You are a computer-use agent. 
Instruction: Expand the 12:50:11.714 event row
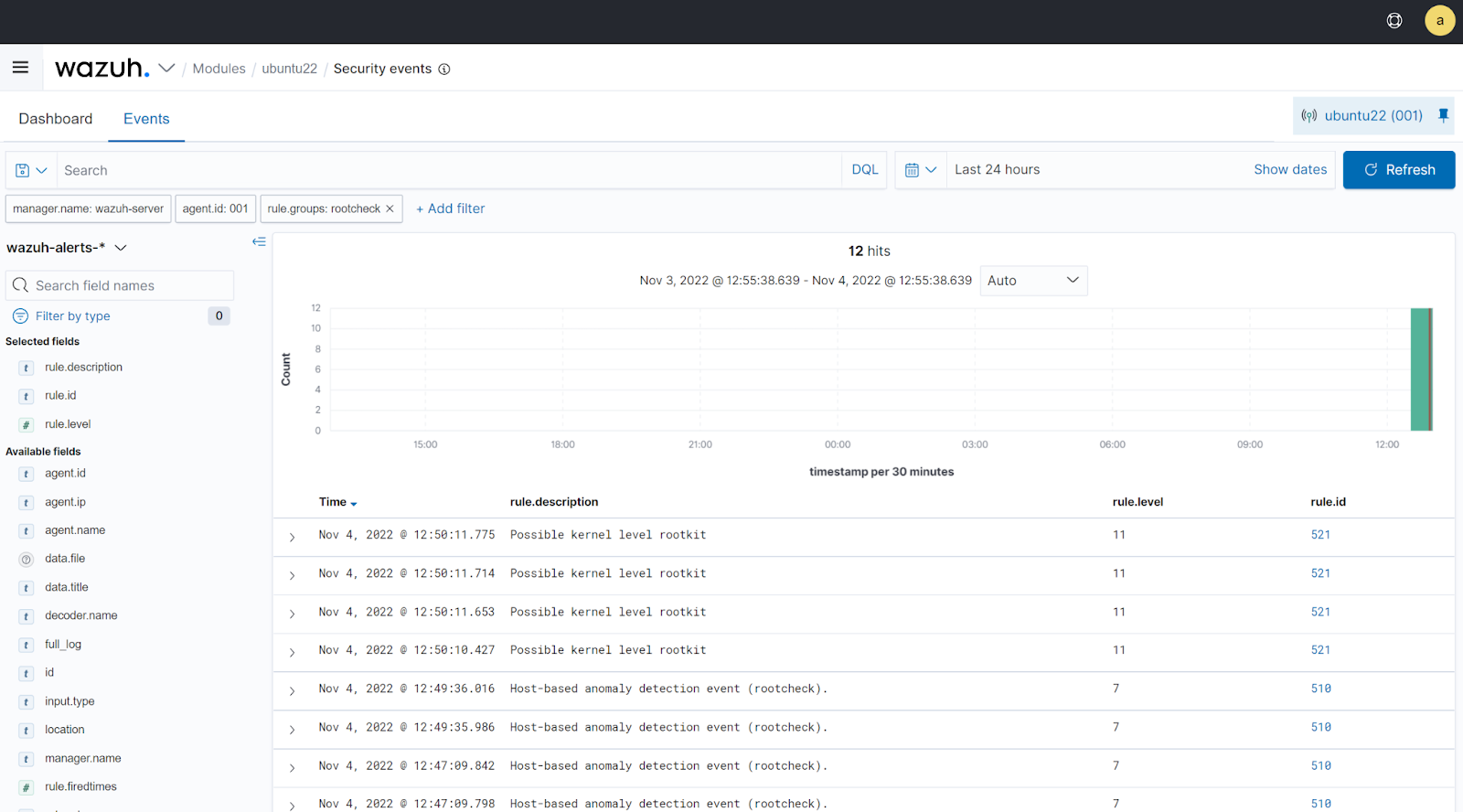tap(292, 575)
